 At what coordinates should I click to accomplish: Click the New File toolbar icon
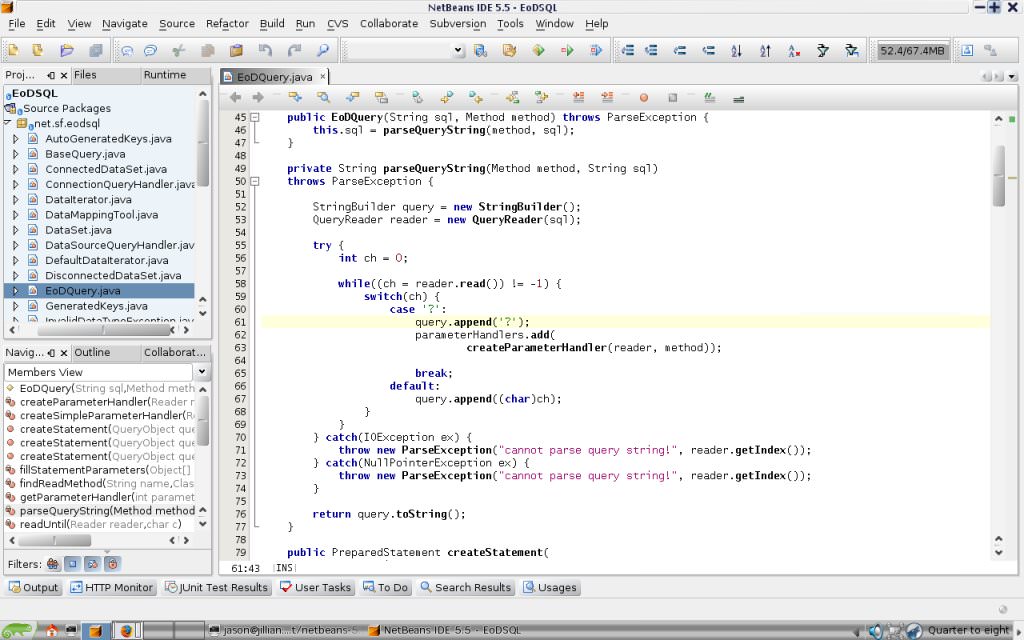click(13, 50)
